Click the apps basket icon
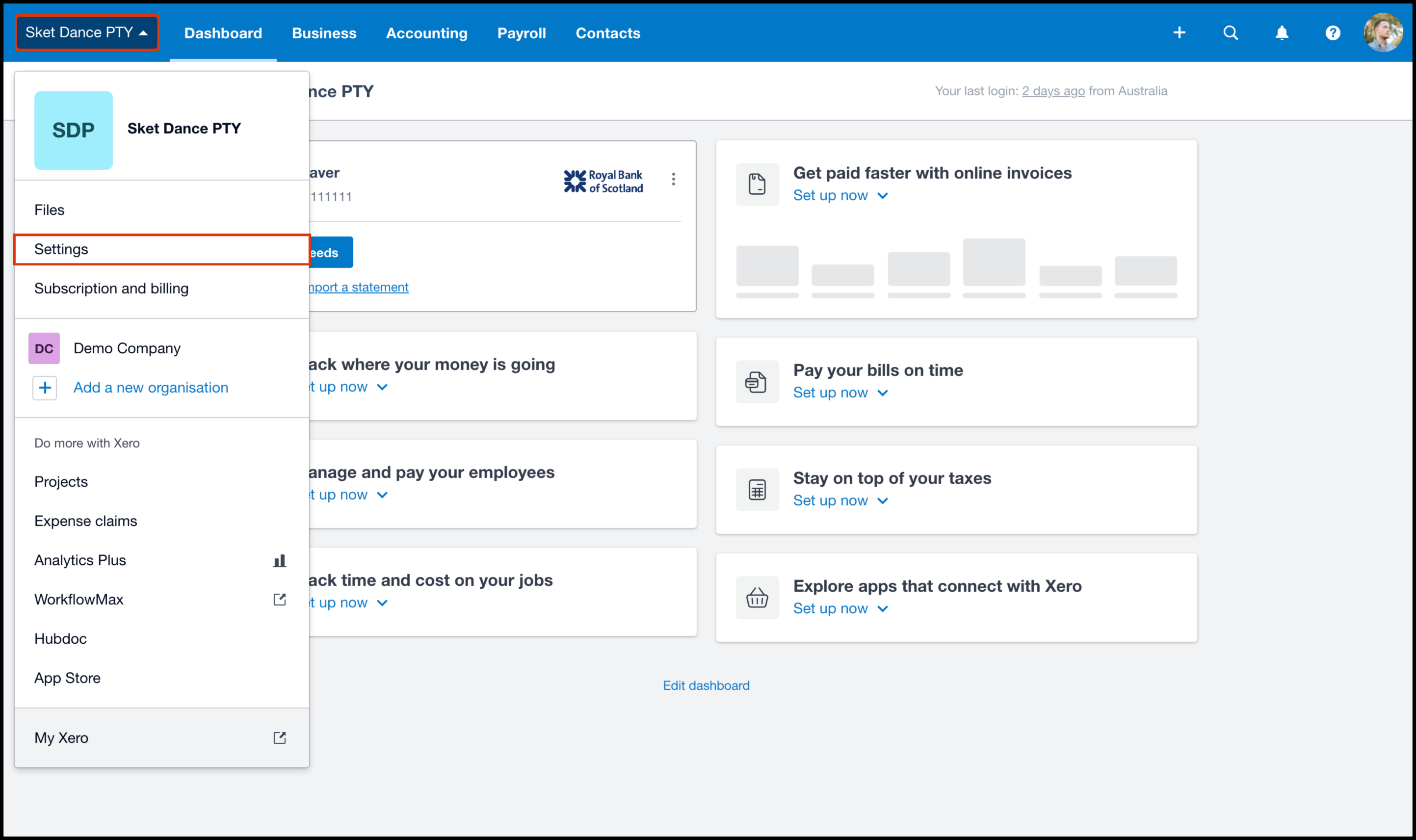 (x=757, y=598)
